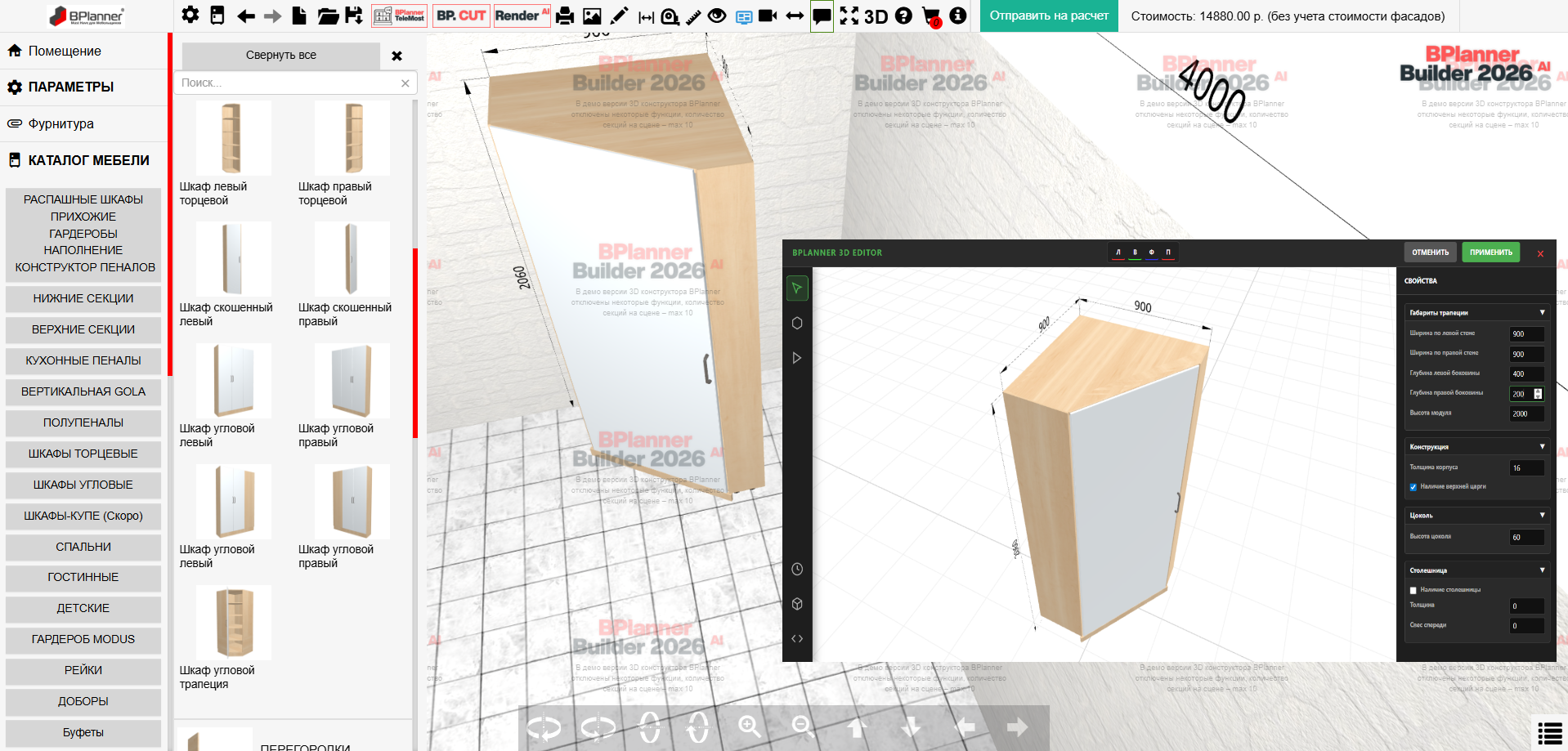Image resolution: width=1568 pixels, height=751 pixels.
Task: Open history clock in 3D editor
Action: coord(797,569)
